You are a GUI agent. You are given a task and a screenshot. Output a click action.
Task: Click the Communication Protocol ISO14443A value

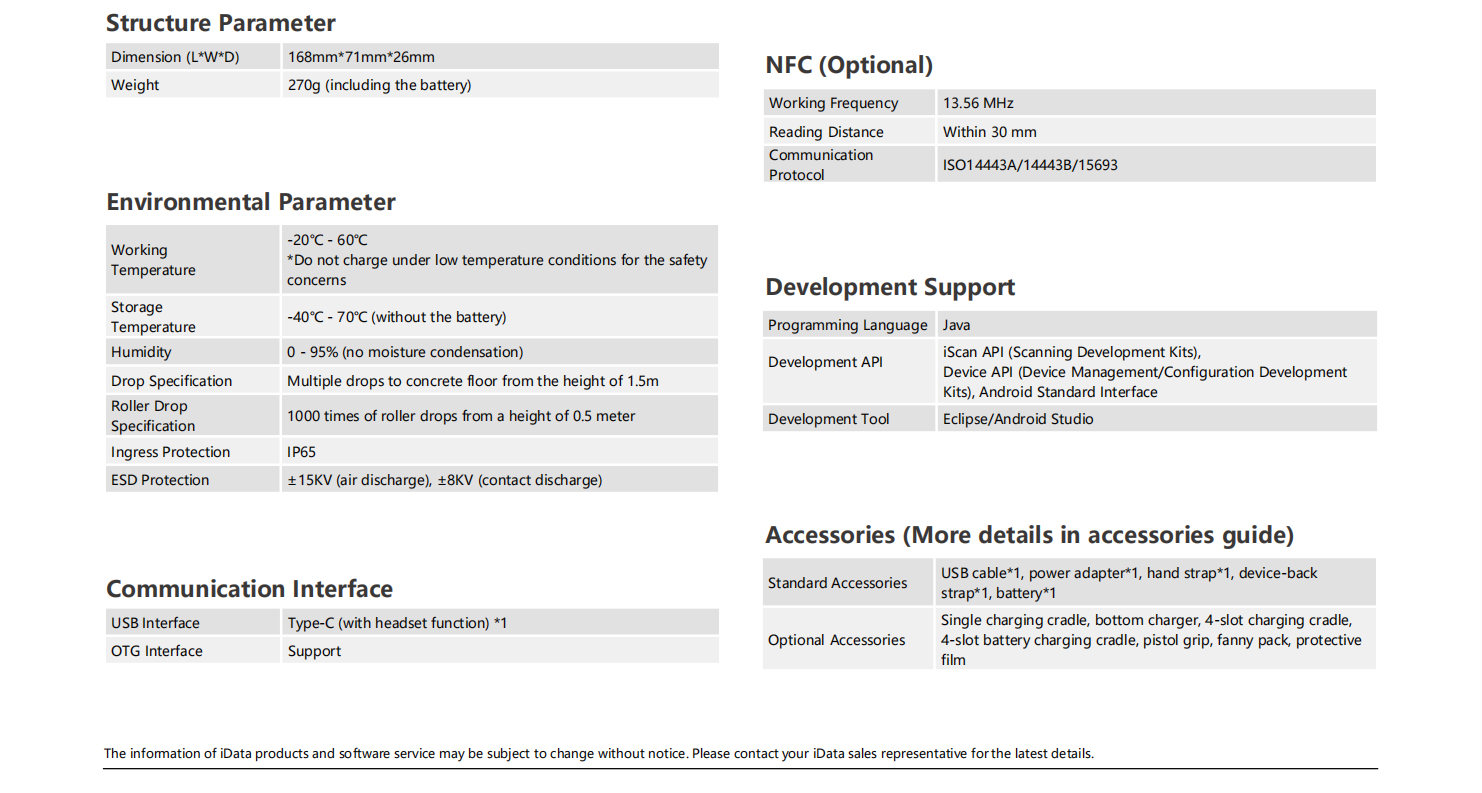1030,165
